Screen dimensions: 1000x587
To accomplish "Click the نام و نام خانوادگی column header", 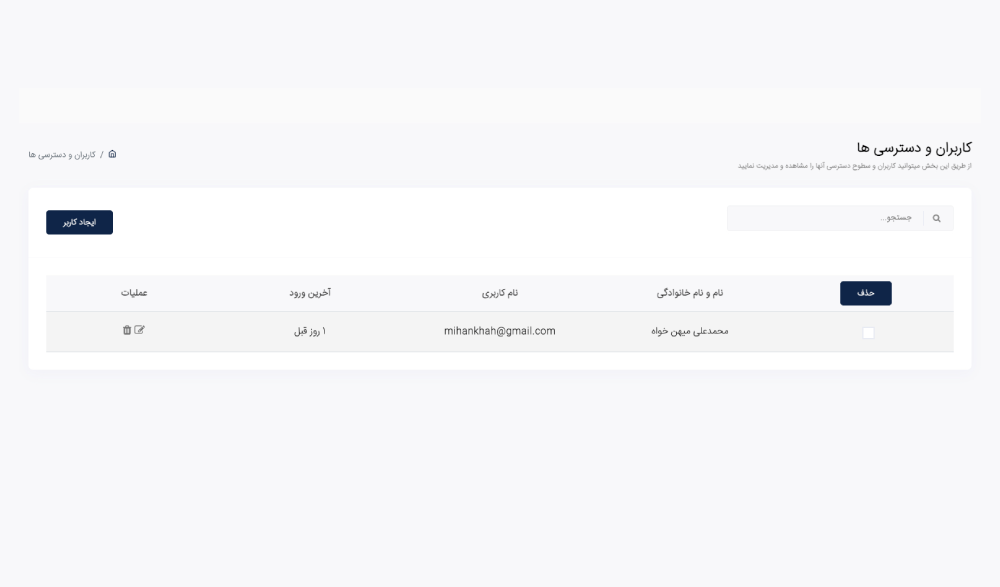I will 690,293.
